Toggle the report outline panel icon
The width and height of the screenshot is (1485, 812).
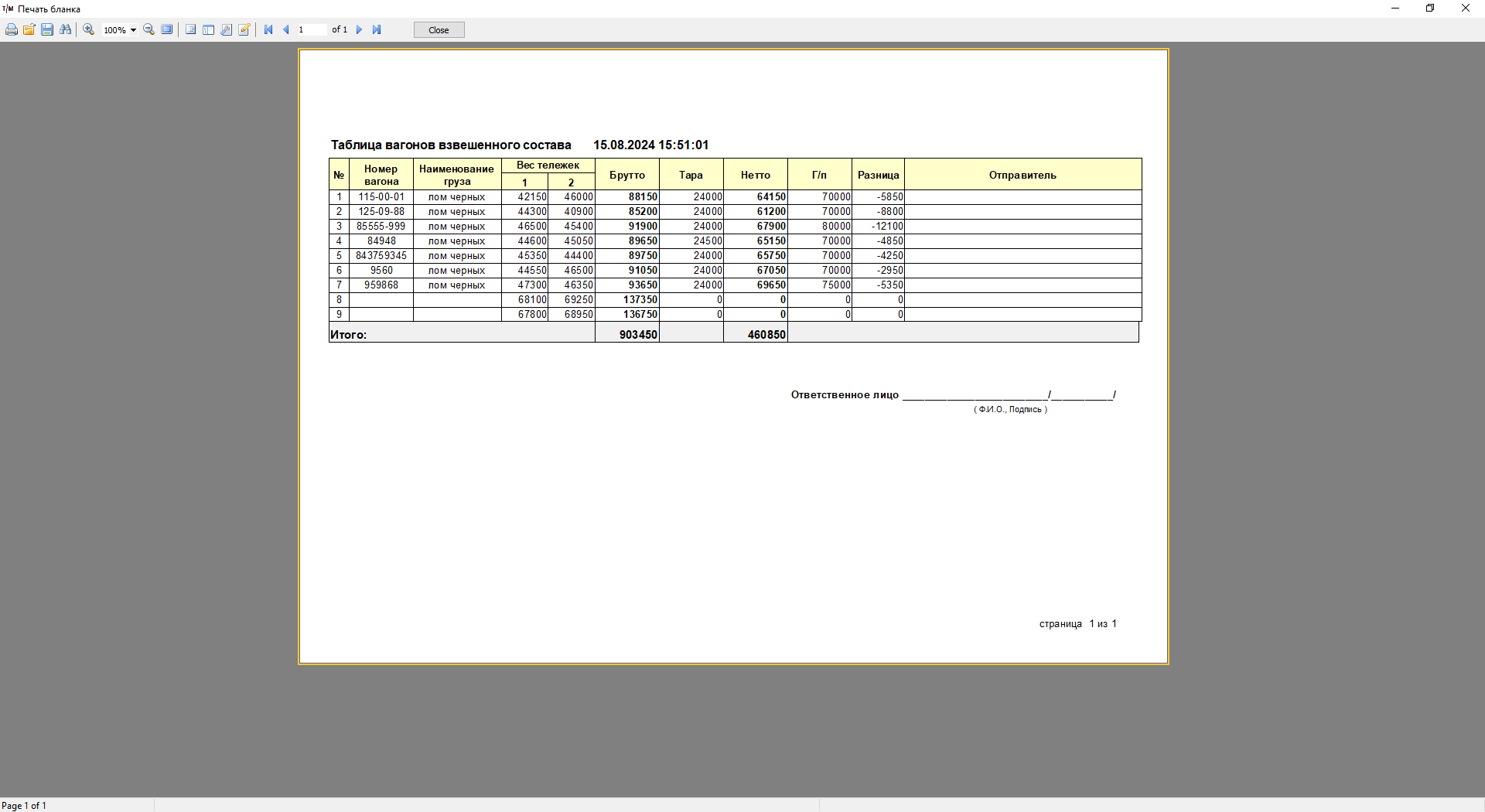(x=190, y=30)
